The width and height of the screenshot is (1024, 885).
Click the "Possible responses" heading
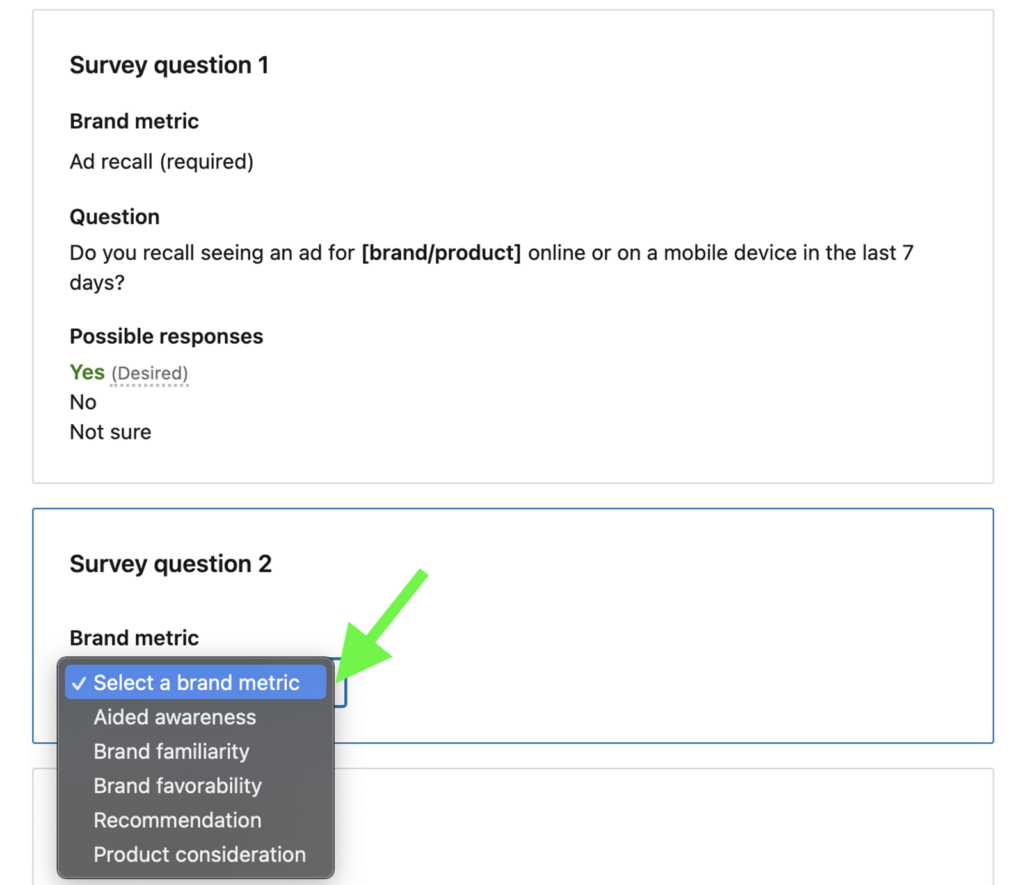tap(166, 336)
